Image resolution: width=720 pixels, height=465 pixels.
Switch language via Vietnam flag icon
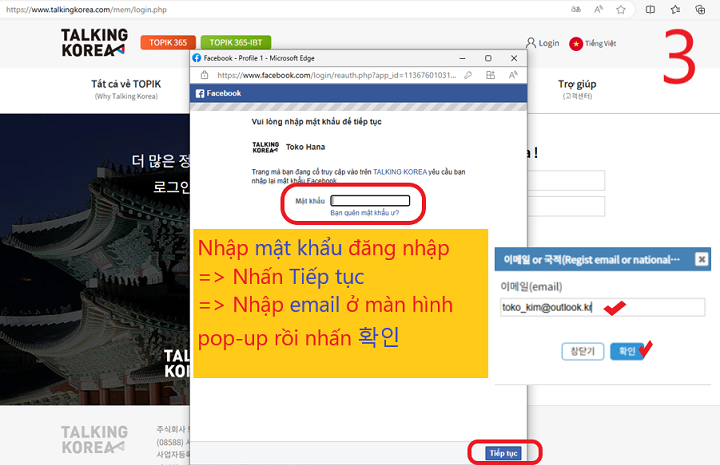pyautogui.click(x=576, y=44)
